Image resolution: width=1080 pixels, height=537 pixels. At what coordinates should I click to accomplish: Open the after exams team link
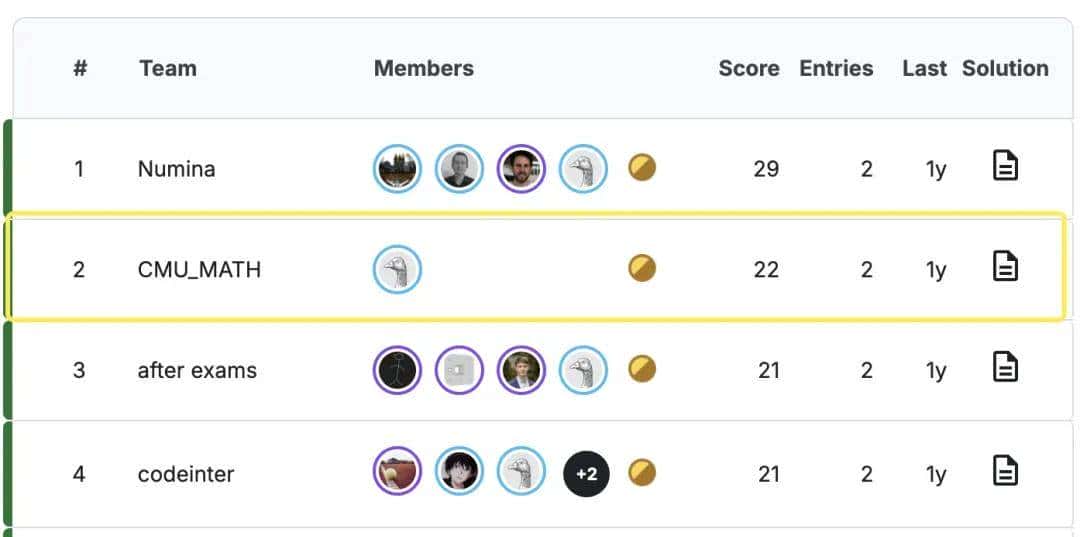(x=197, y=371)
